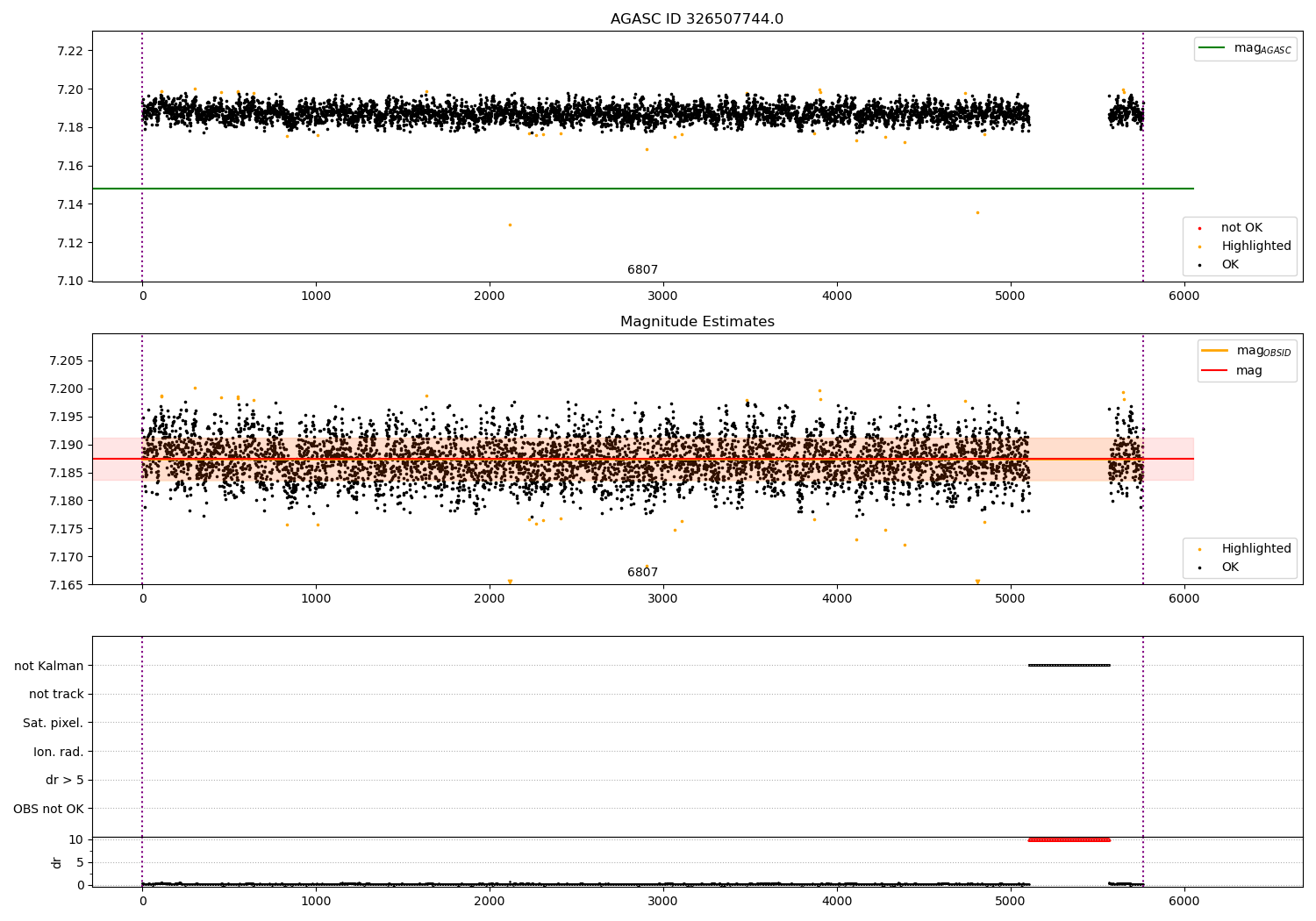Screen dimensions: 1316x921
Task: Click the 'Ion. rad.' axis label
Action: point(59,752)
